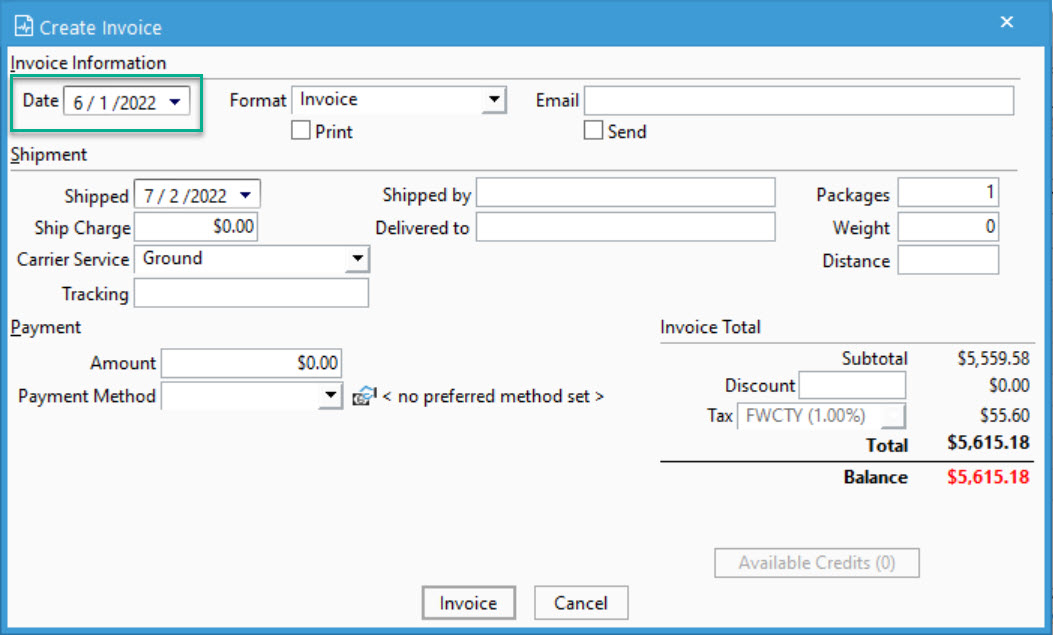Click the payment Amount field
1053x635 pixels.
point(250,363)
